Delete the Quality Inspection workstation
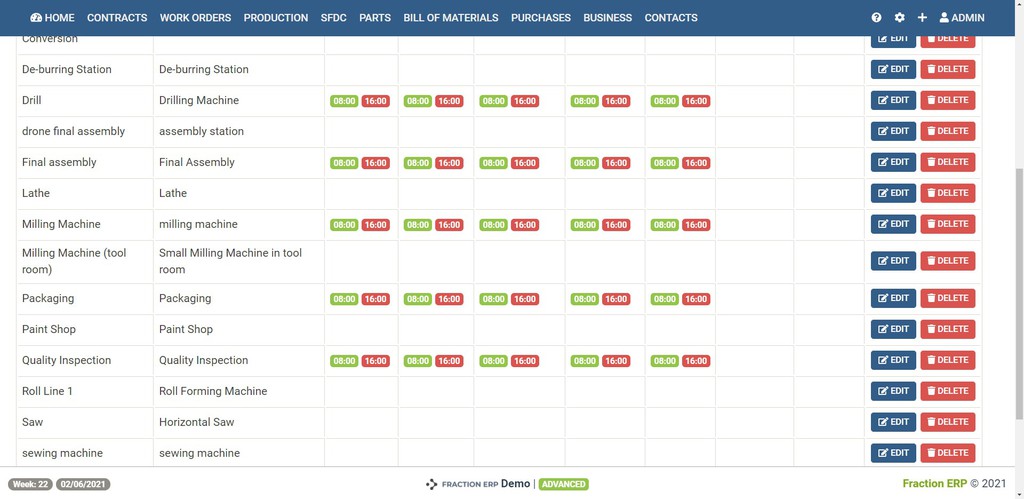This screenshot has height=499, width=1024. pos(948,360)
